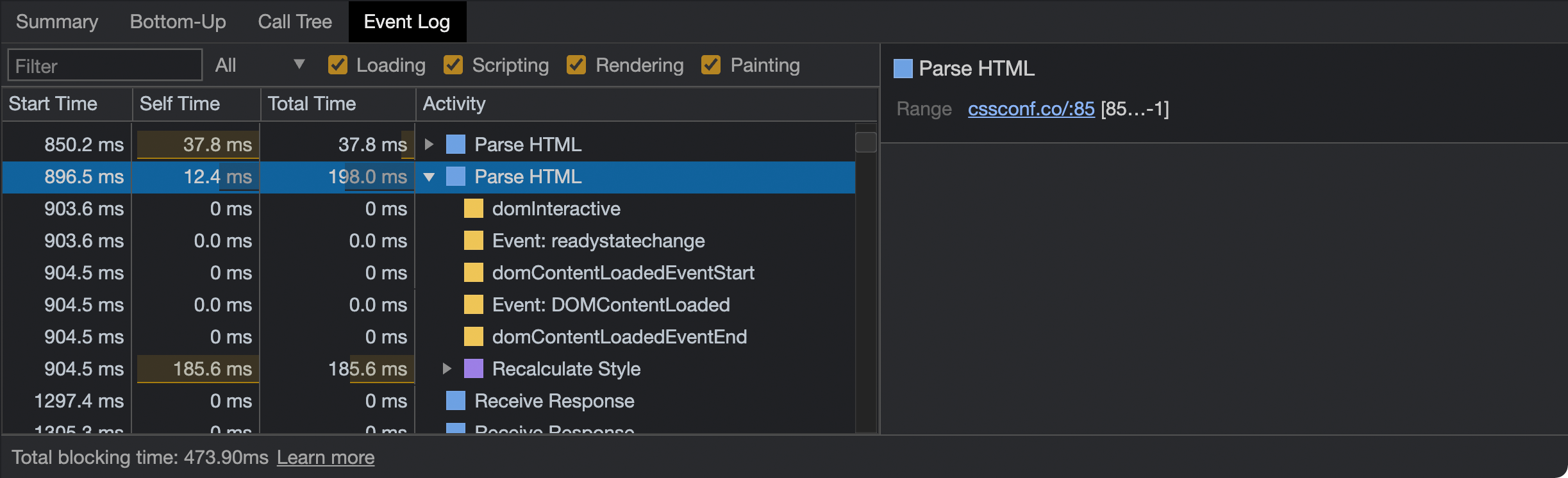The image size is (1568, 478).
Task: Select the Event Log tab
Action: [x=407, y=22]
